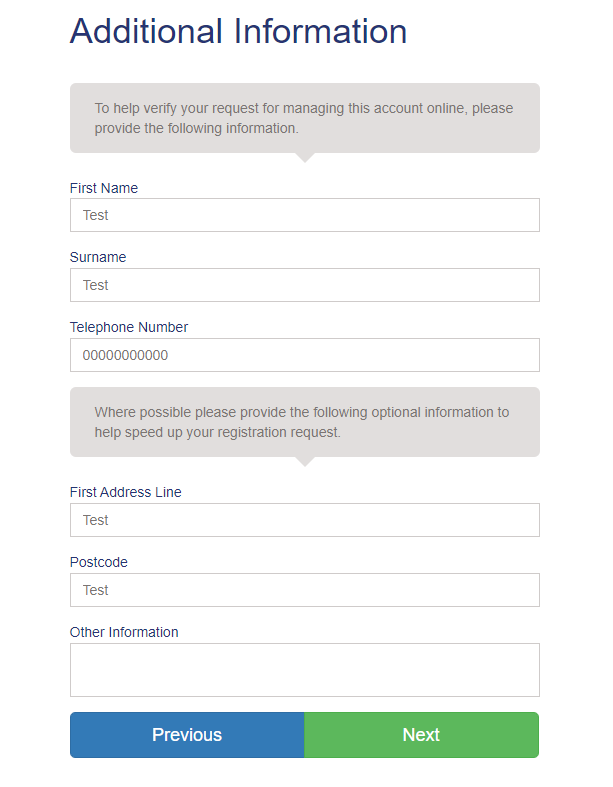This screenshot has width=613, height=787.
Task: Click the "Surname" field label
Action: (98, 257)
